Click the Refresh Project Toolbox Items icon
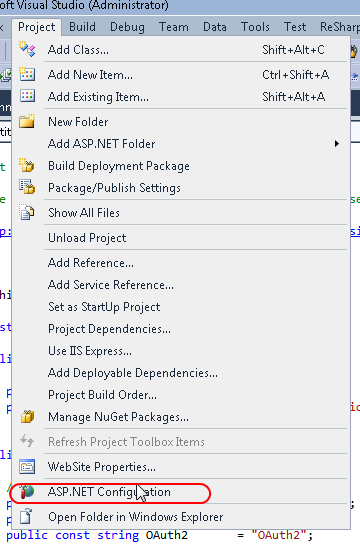Image resolution: width=360 pixels, height=546 pixels. click(x=27, y=441)
